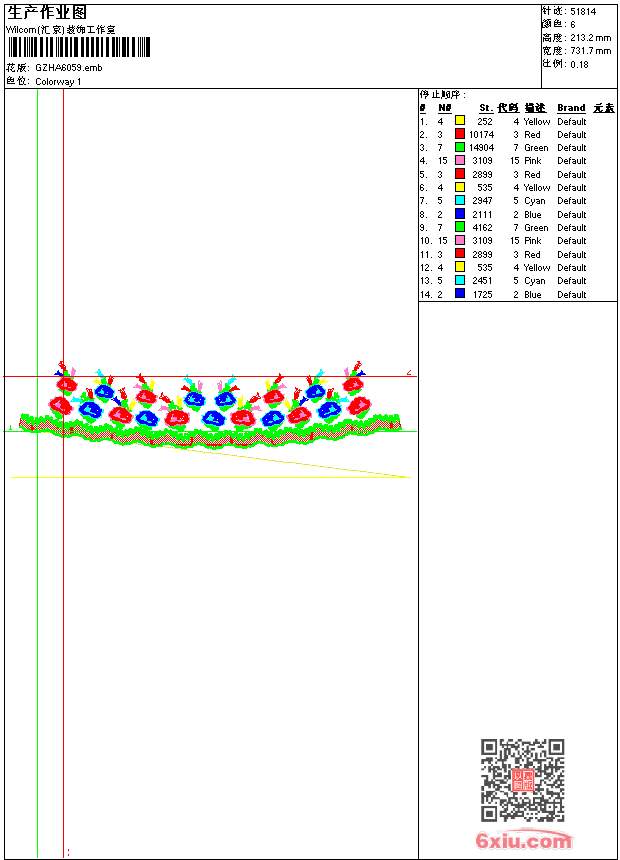Image resolution: width=620 pixels, height=860 pixels.
Task: Click the Colorway 1 label
Action: pos(58,82)
